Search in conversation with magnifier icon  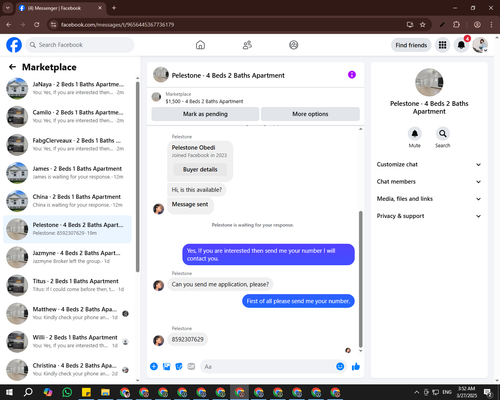coord(443,134)
